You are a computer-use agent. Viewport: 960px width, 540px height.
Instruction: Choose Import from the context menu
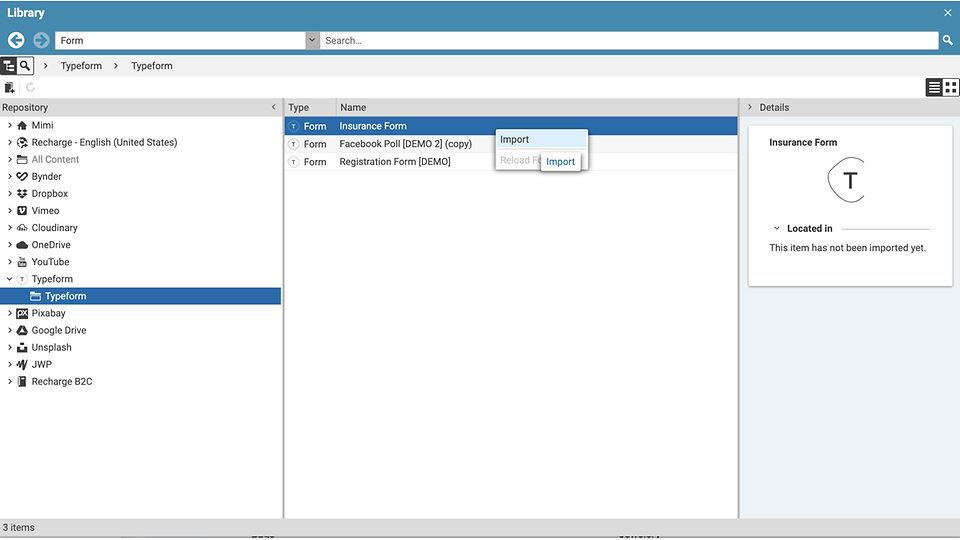(541, 140)
